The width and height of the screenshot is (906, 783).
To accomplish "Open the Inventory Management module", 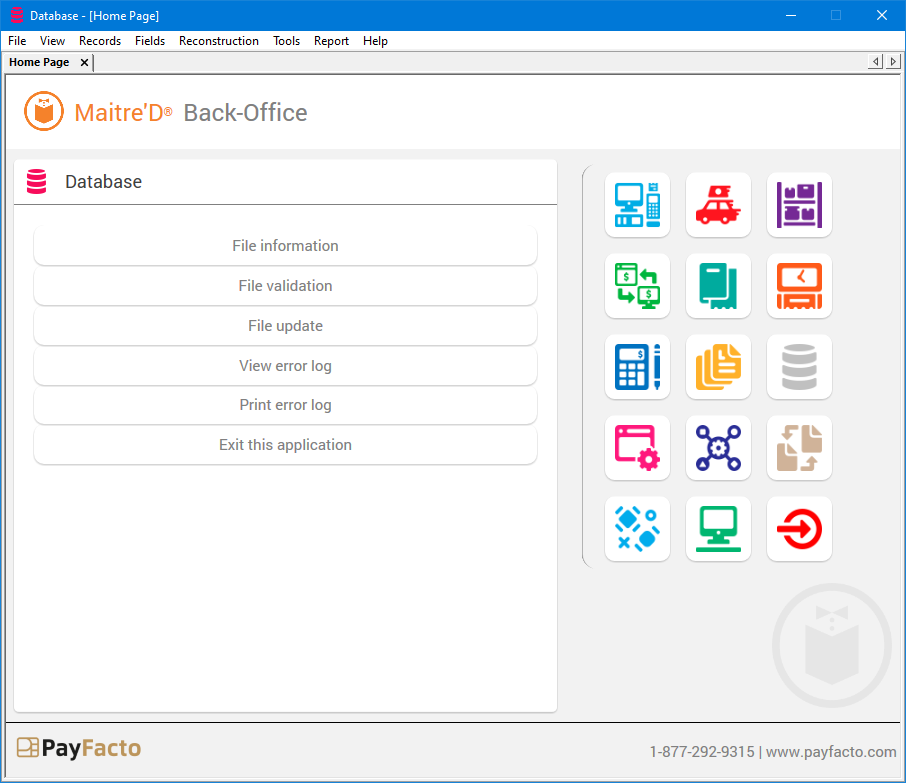I will point(799,205).
